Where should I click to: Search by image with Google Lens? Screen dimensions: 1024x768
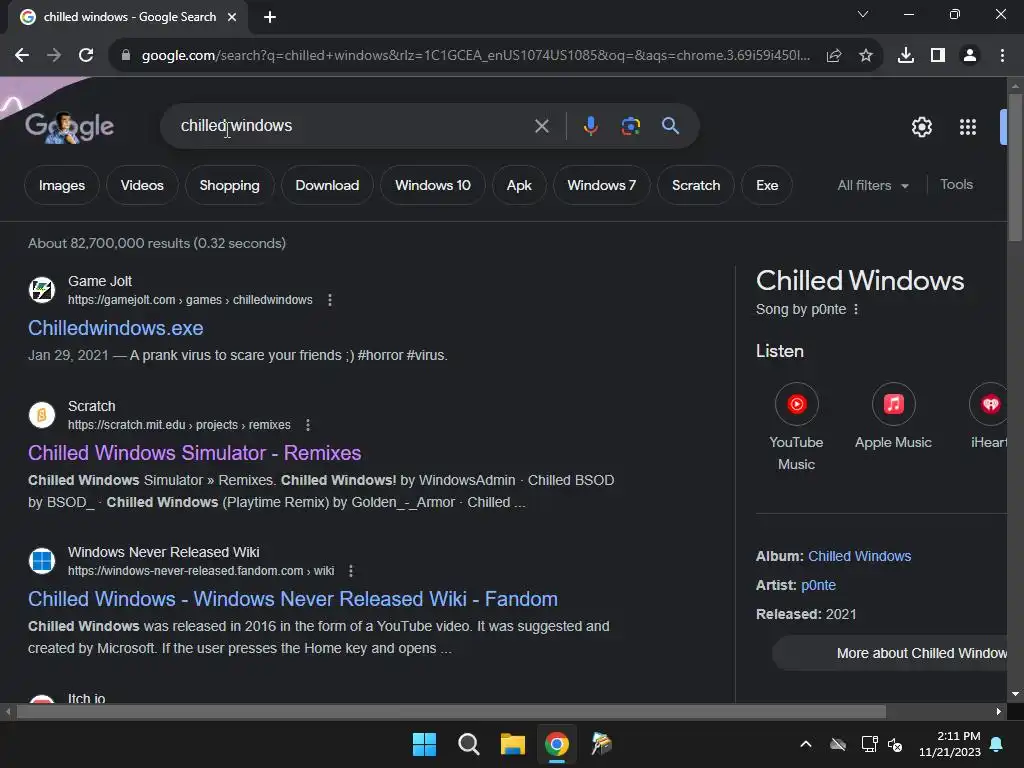pyautogui.click(x=631, y=126)
